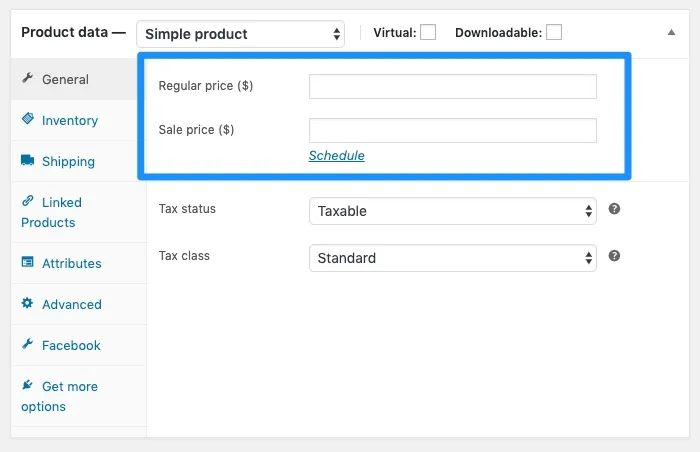Enable the Virtual checkbox
This screenshot has width=700, height=452.
(x=428, y=32)
